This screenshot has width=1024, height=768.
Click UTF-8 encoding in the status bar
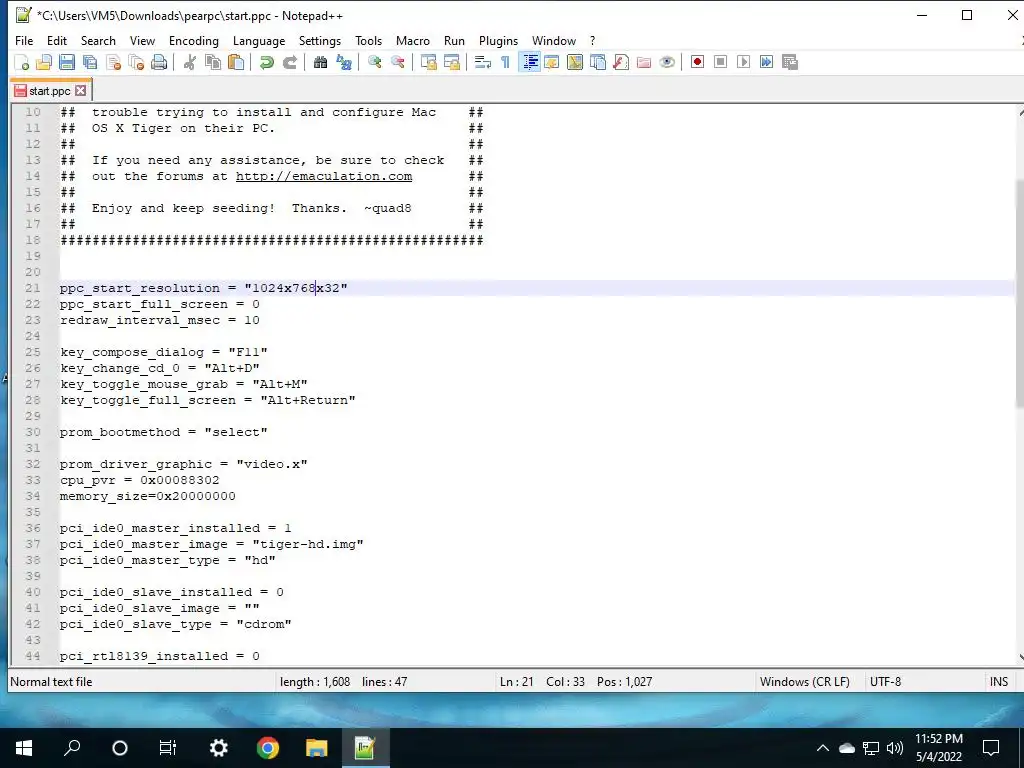885,682
